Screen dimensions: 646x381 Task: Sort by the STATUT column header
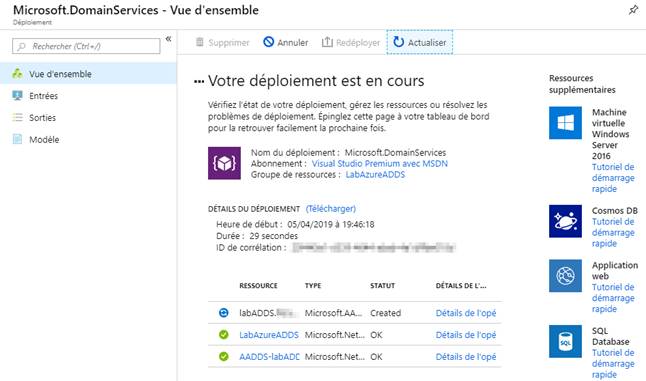382,285
